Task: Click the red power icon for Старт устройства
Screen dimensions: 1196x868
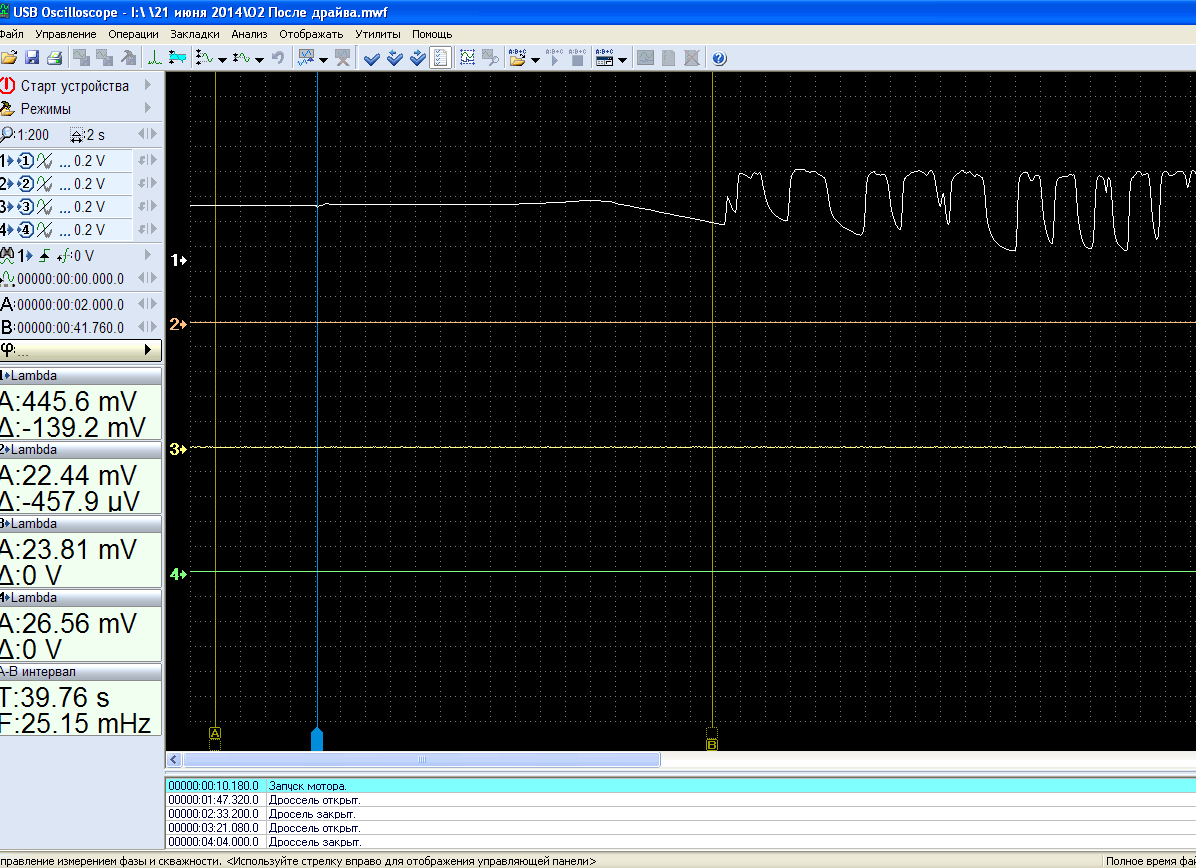Action: tap(9, 86)
